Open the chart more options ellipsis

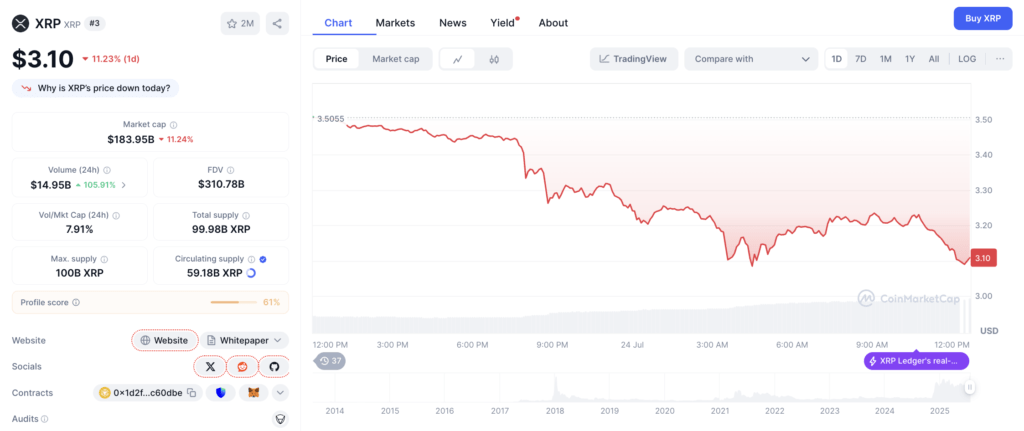click(x=1000, y=59)
